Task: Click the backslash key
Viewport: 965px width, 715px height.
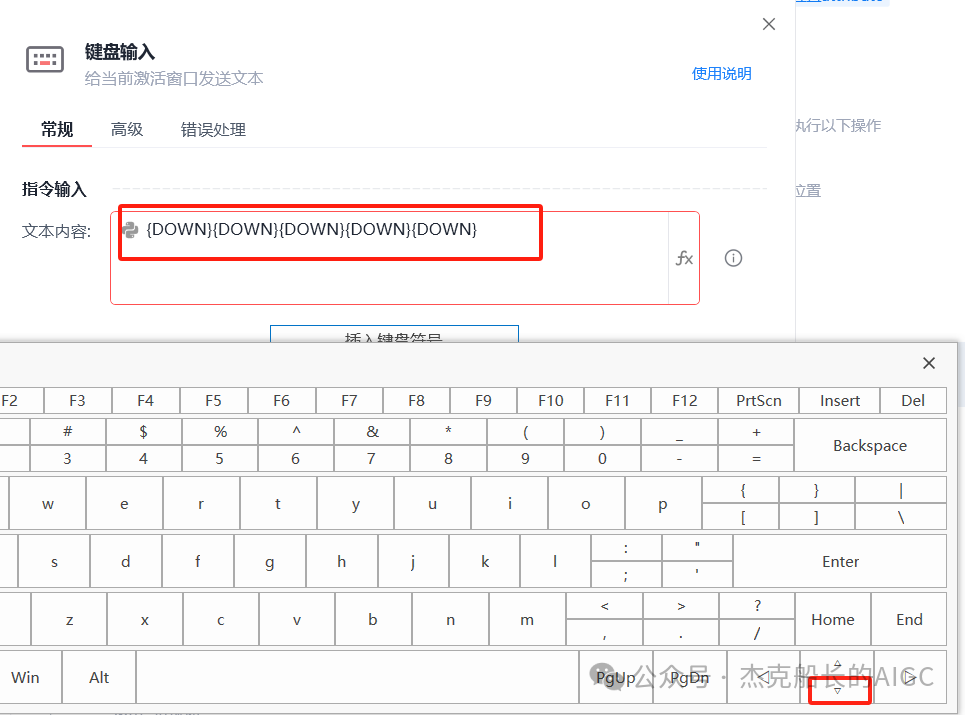Action: (900, 517)
